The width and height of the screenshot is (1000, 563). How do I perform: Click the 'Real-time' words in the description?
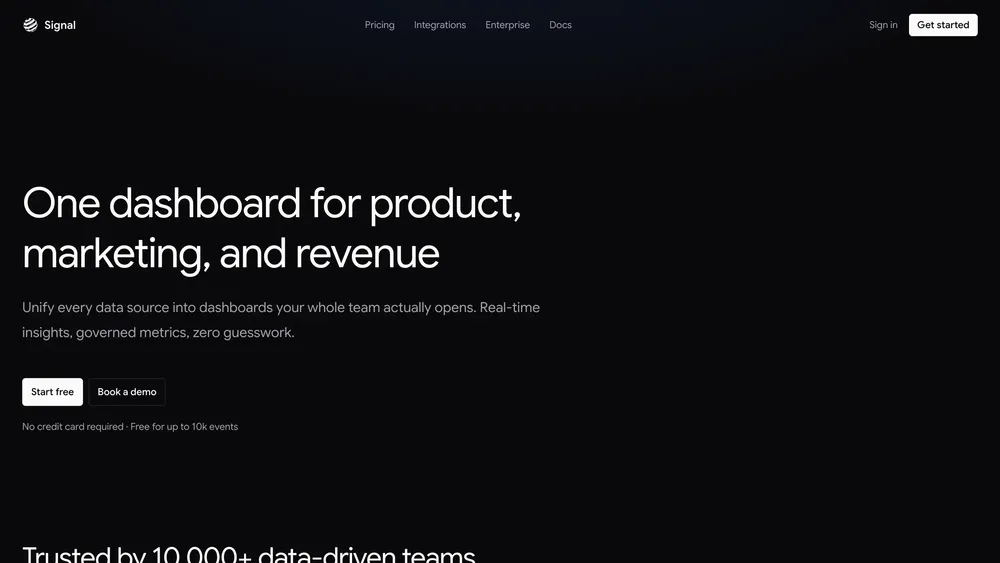pos(509,308)
